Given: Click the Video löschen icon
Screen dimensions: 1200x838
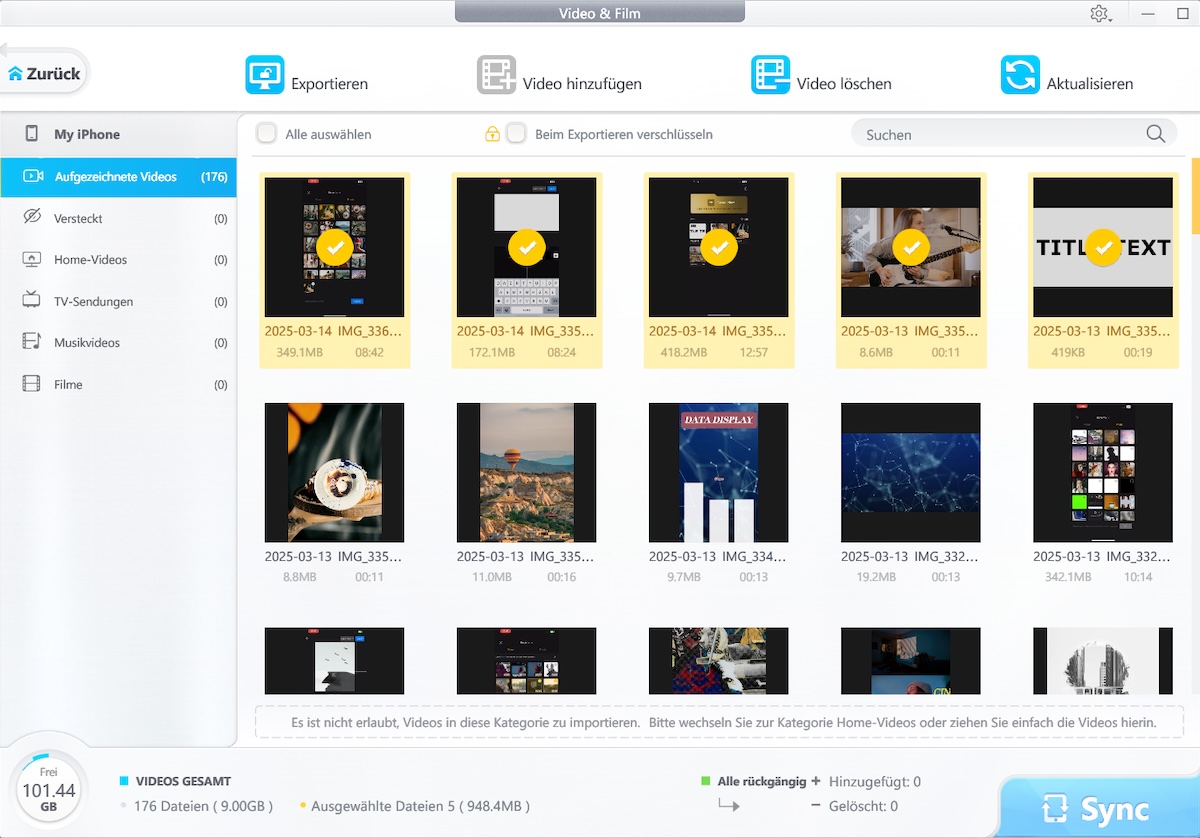Looking at the screenshot, I should (770, 75).
